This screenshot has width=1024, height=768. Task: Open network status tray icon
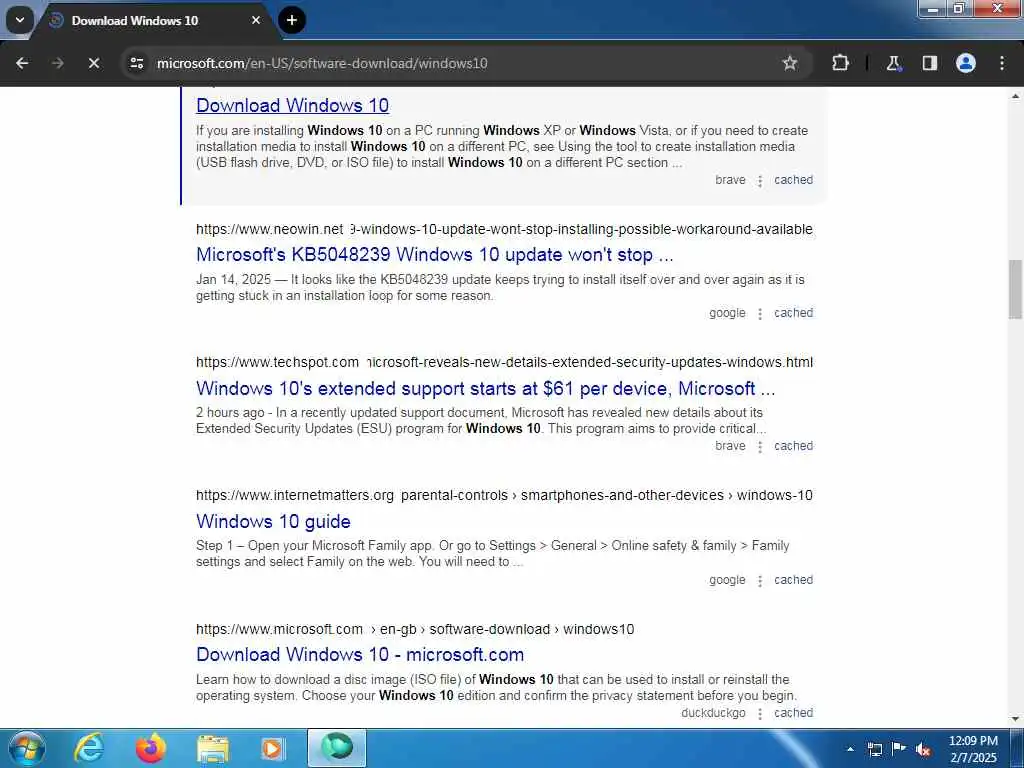click(x=874, y=749)
